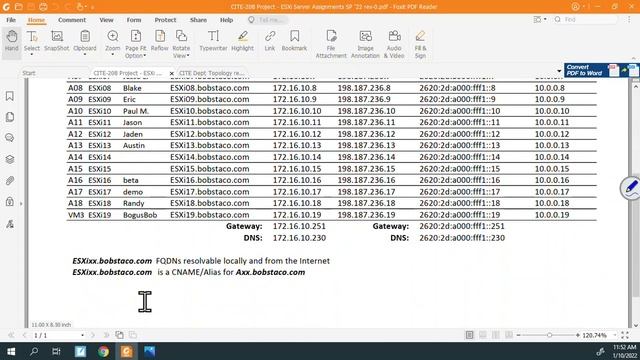Screen dimensions: 640x360
Task: Open Chrome from the taskbar
Action: (103, 351)
